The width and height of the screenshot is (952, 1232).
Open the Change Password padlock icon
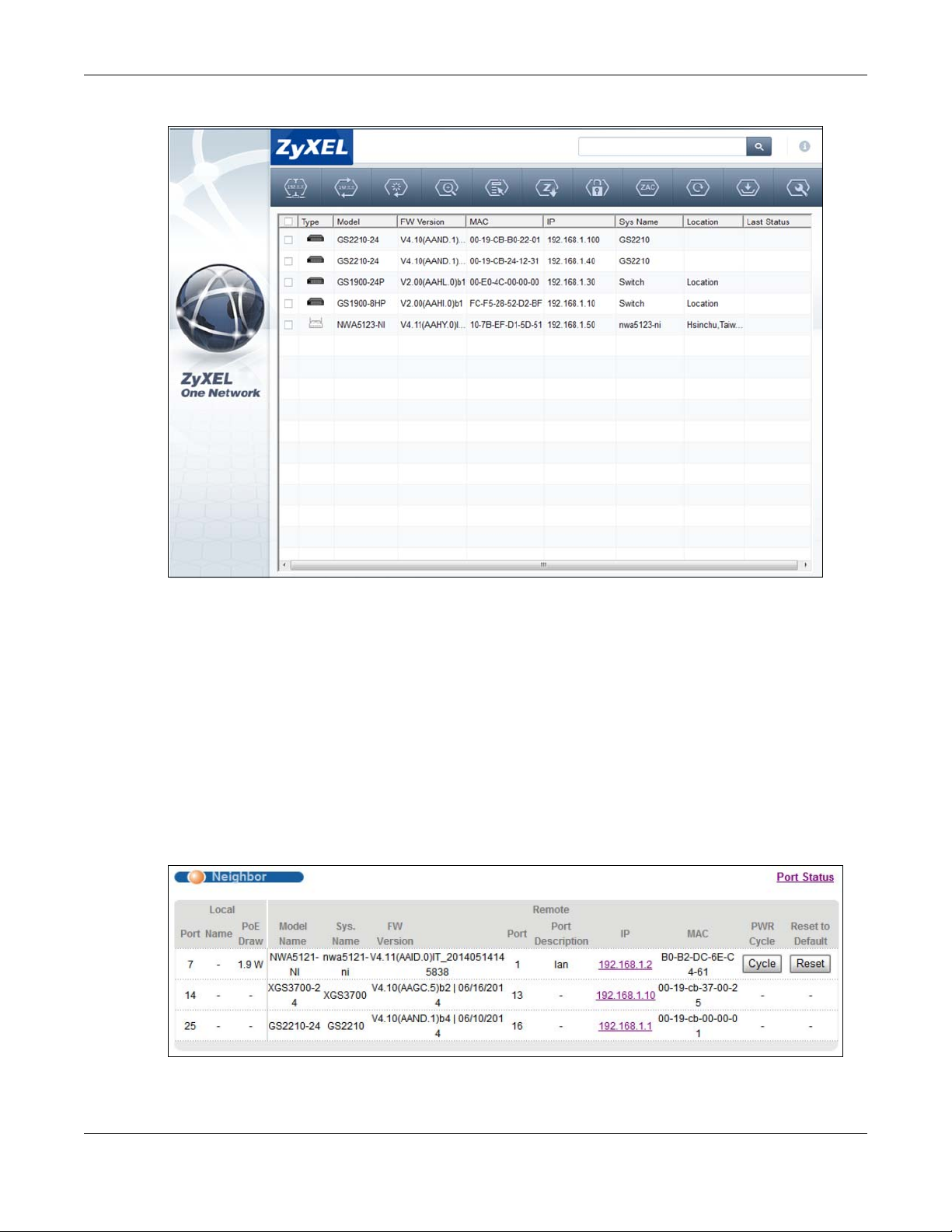pyautogui.click(x=597, y=187)
